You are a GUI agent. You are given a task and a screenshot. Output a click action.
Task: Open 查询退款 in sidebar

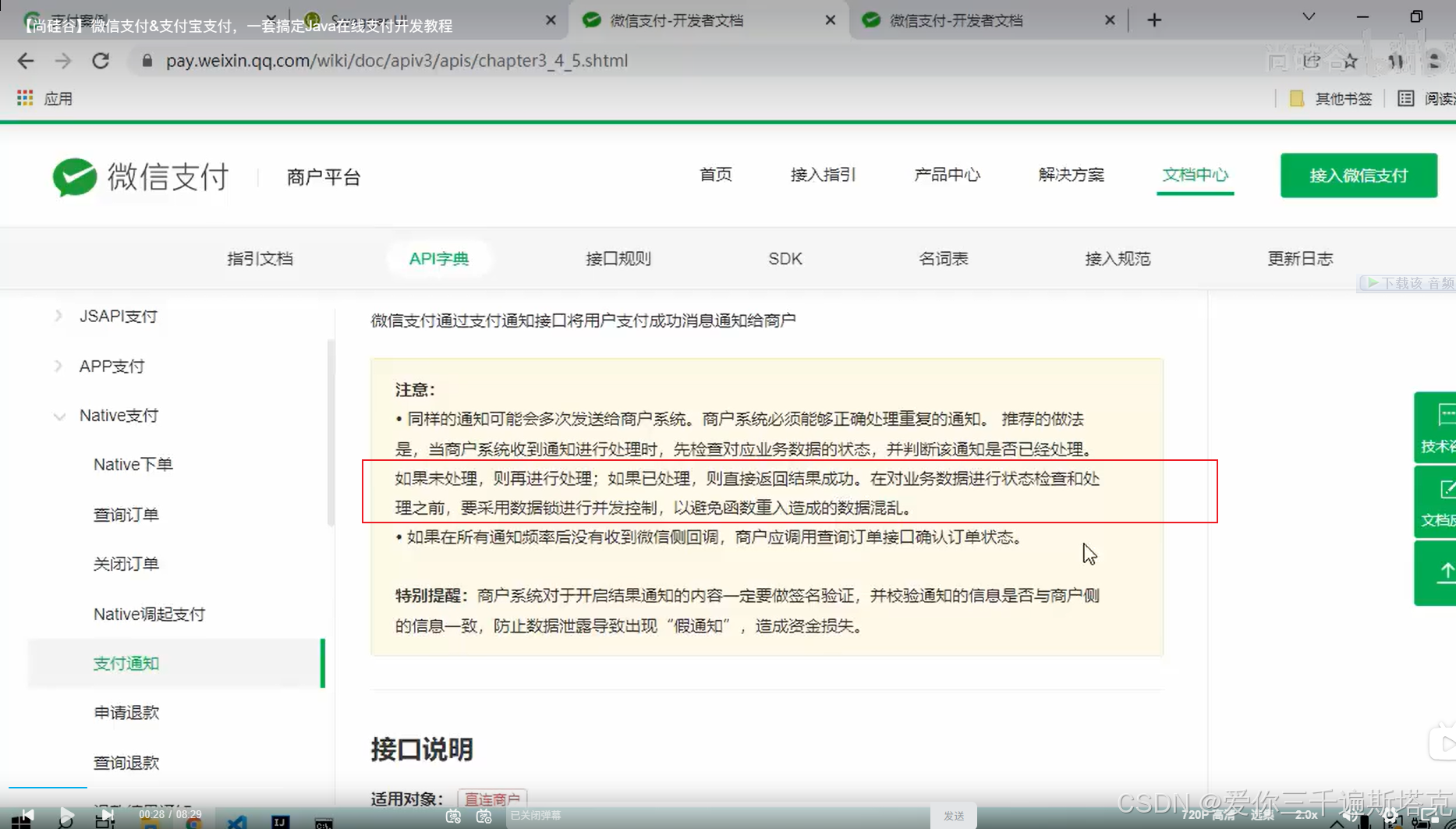(126, 763)
